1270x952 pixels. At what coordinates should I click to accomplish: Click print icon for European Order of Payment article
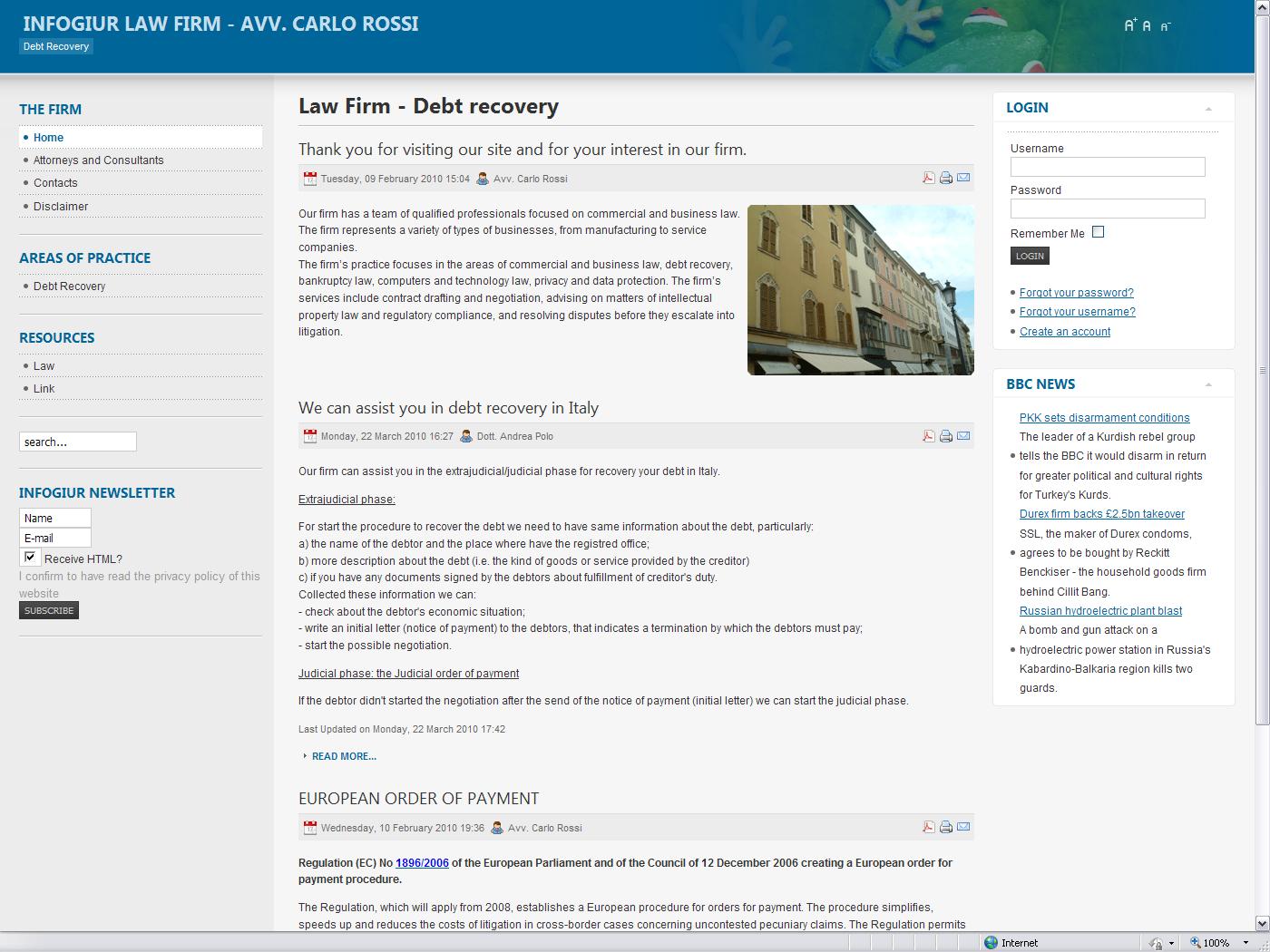coord(946,827)
